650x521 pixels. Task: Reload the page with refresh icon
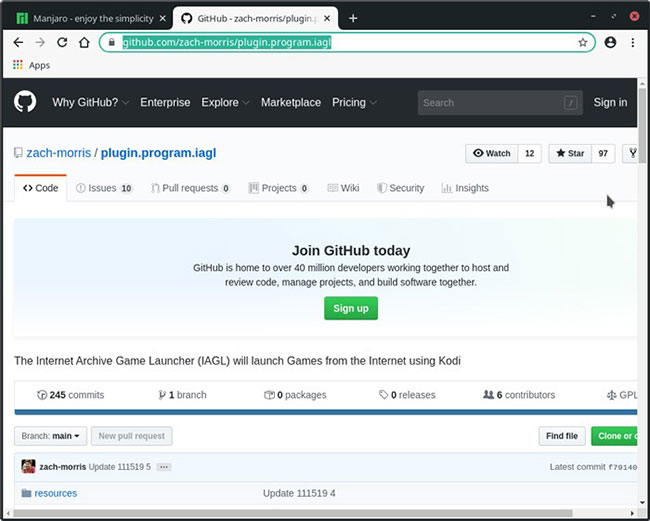click(x=62, y=42)
